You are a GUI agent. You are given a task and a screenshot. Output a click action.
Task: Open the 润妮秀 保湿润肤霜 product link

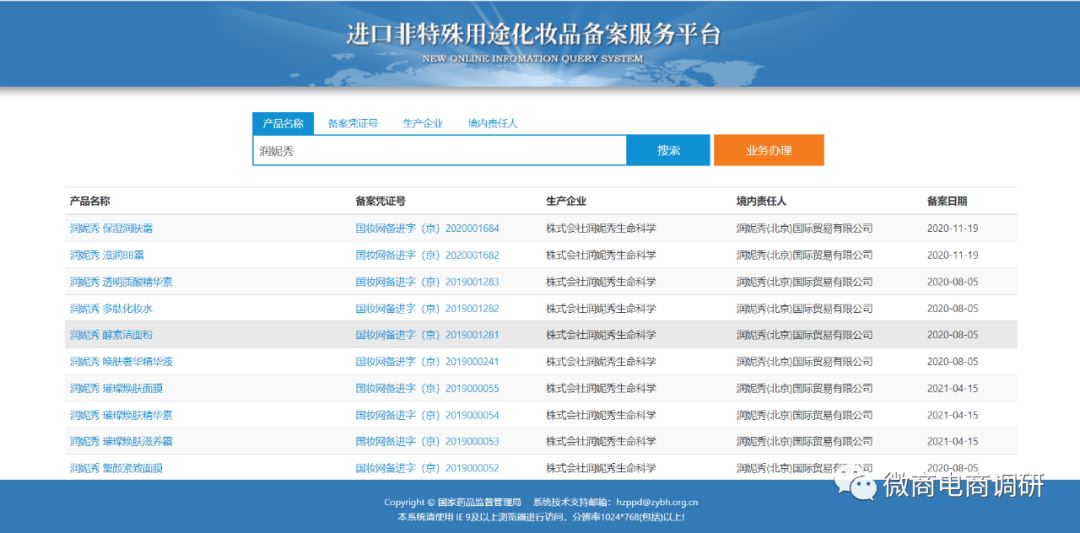(x=111, y=228)
